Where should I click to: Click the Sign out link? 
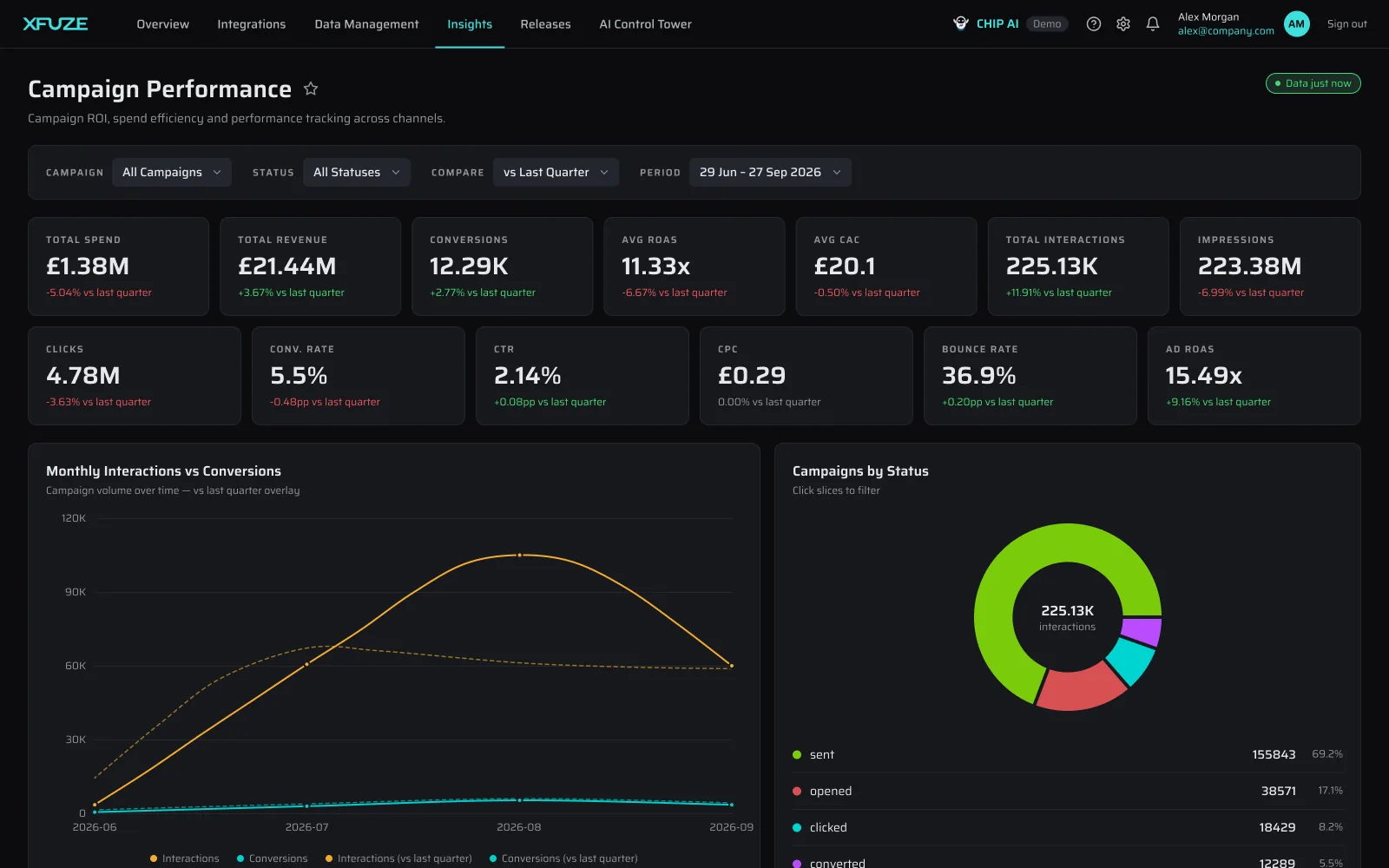1346,24
